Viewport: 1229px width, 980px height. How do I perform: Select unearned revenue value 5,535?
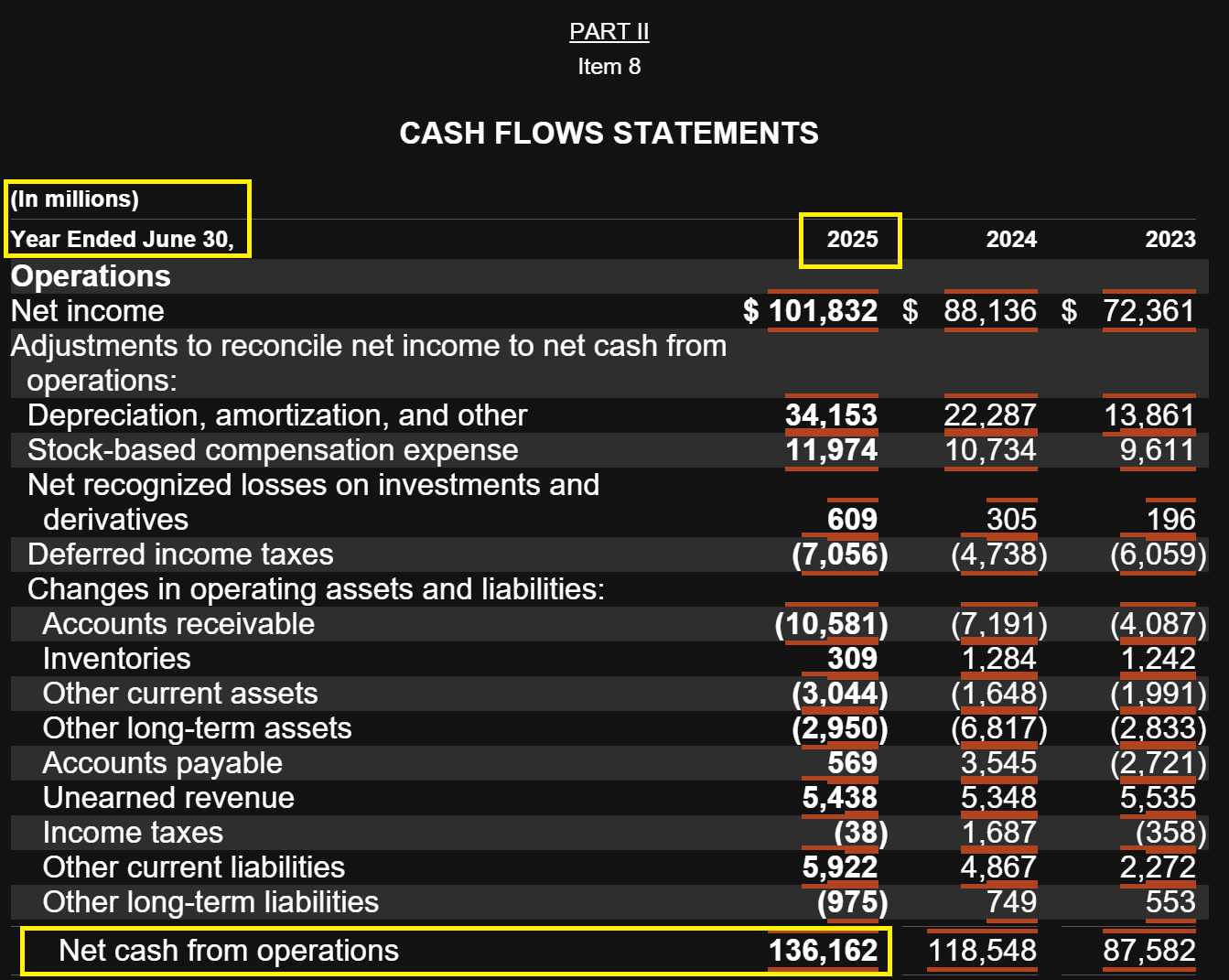click(1158, 798)
